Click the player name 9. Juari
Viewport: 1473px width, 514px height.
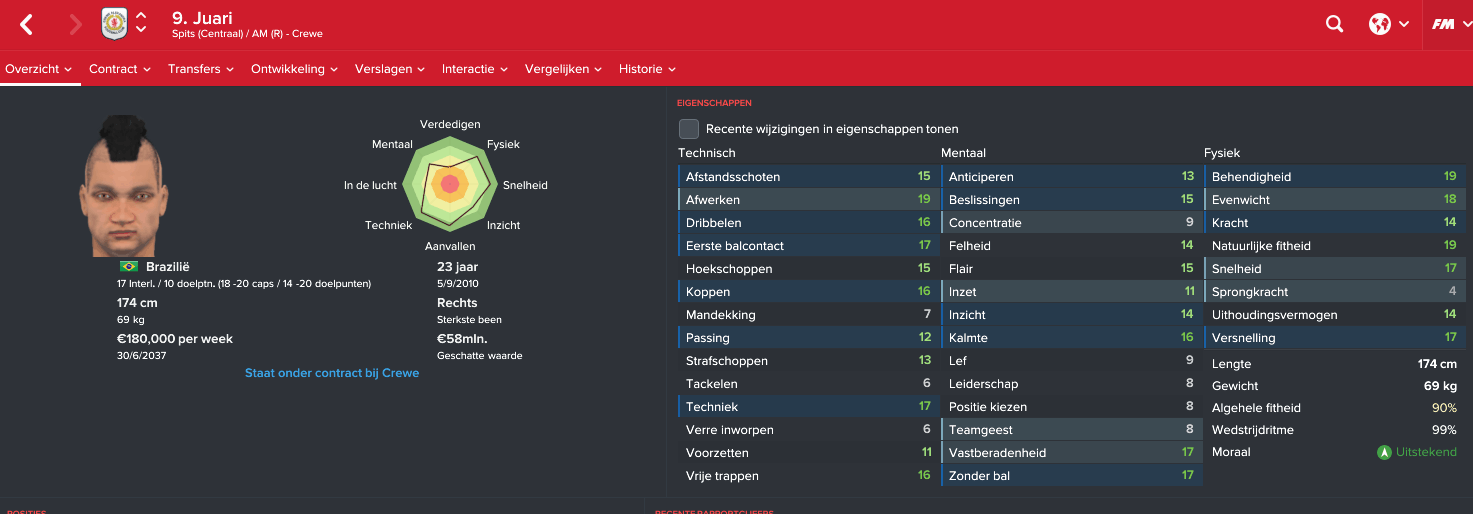(202, 18)
